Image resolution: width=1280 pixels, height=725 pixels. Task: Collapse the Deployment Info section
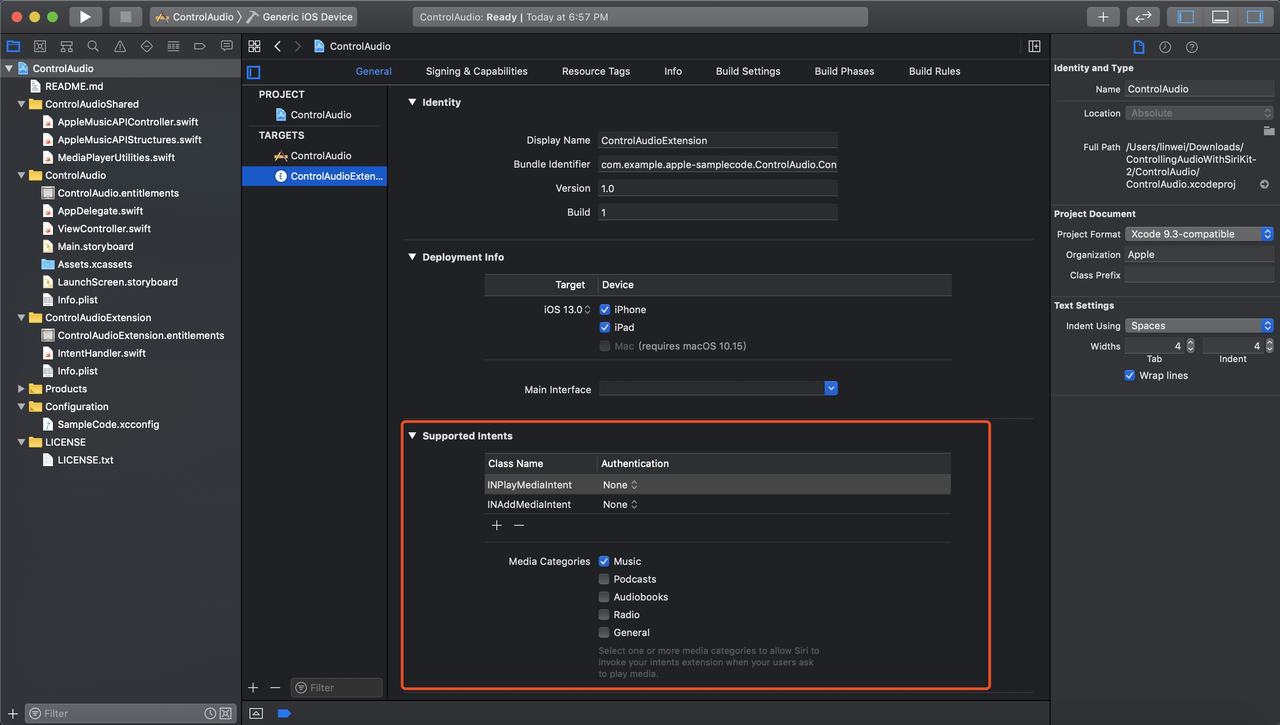coord(412,257)
